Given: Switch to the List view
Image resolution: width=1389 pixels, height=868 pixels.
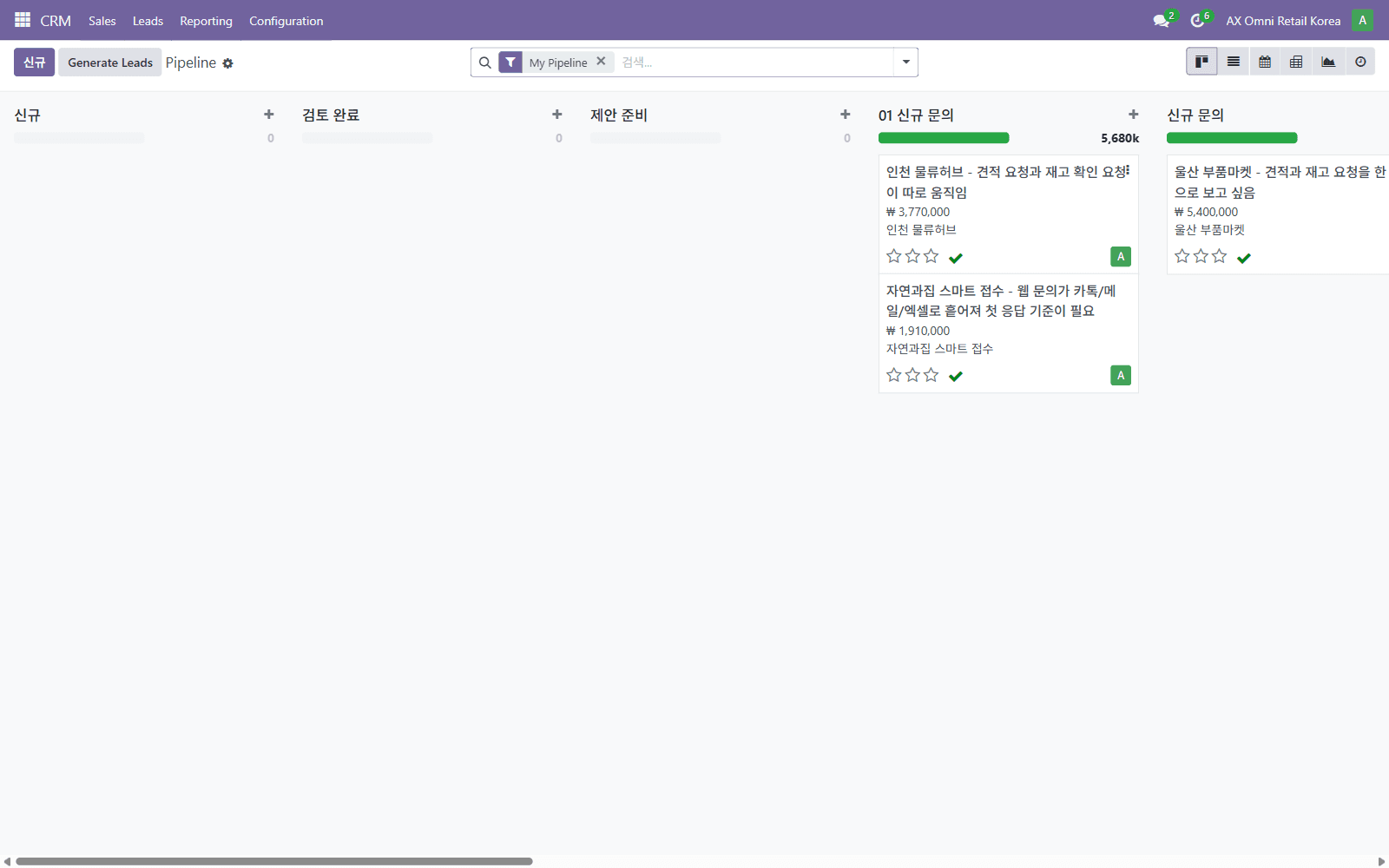Looking at the screenshot, I should click(x=1234, y=62).
